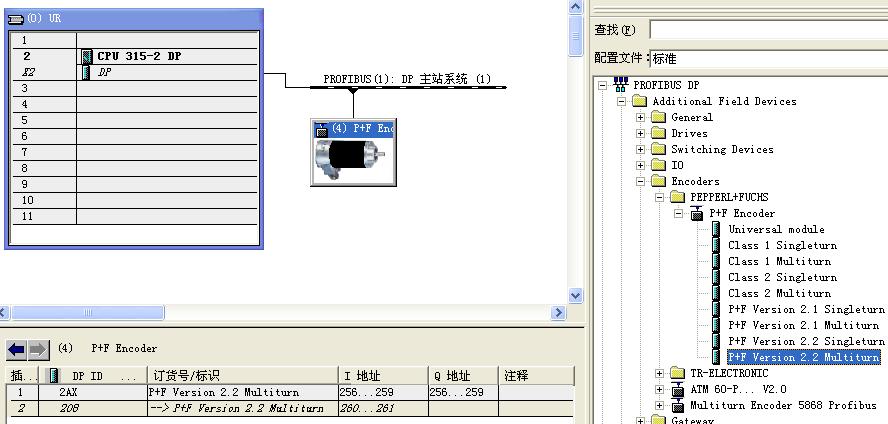
Task: Click the DP ID column header icon
Action: pos(54,375)
